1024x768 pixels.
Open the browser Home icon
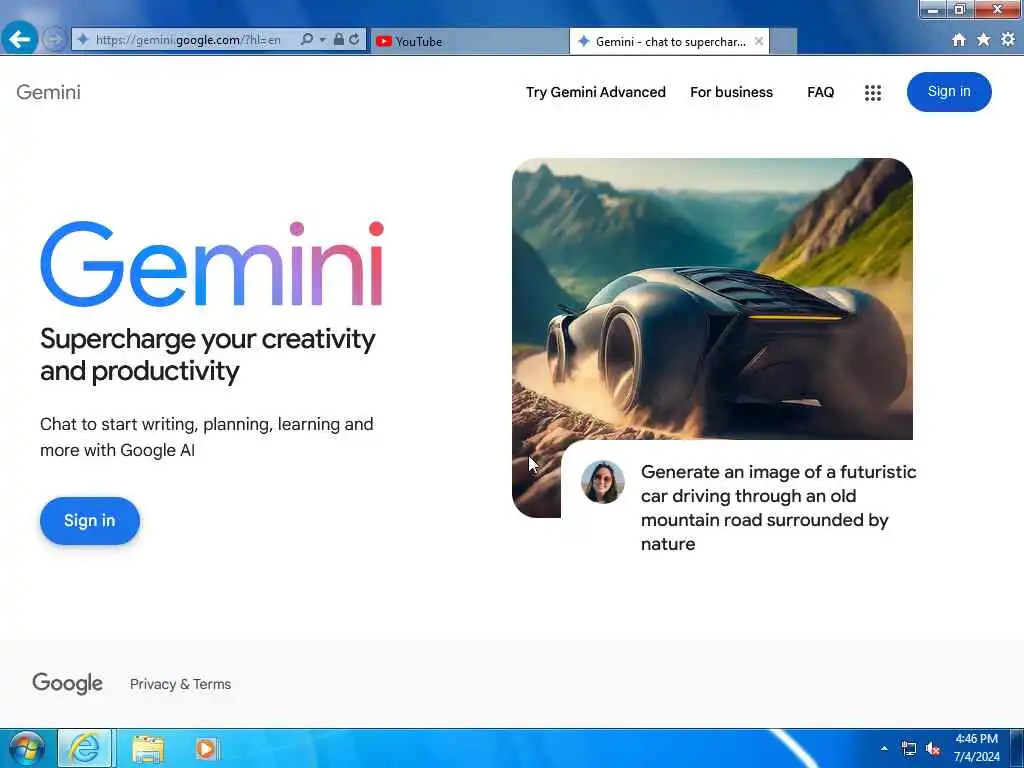point(959,40)
